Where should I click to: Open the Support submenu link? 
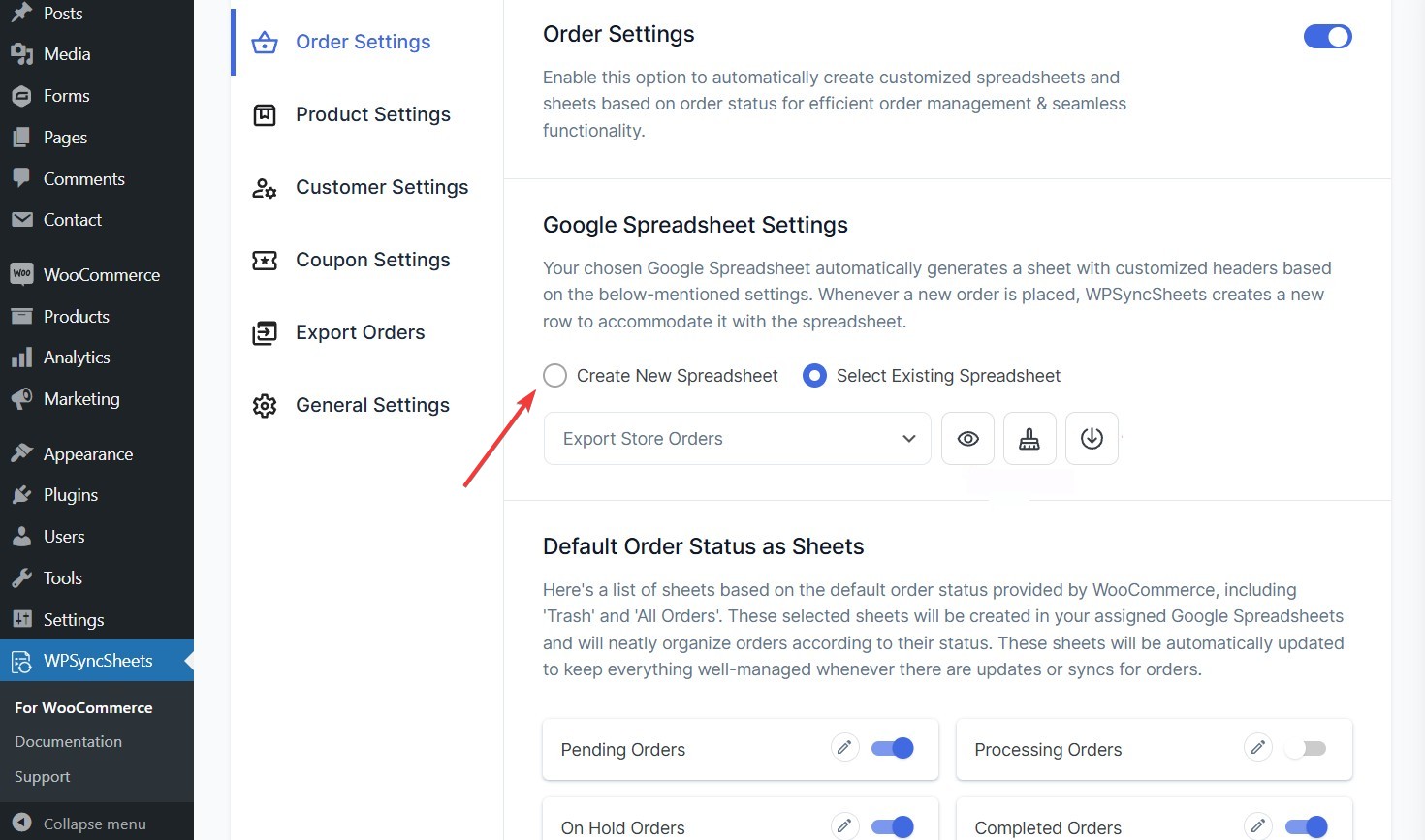pos(42,777)
